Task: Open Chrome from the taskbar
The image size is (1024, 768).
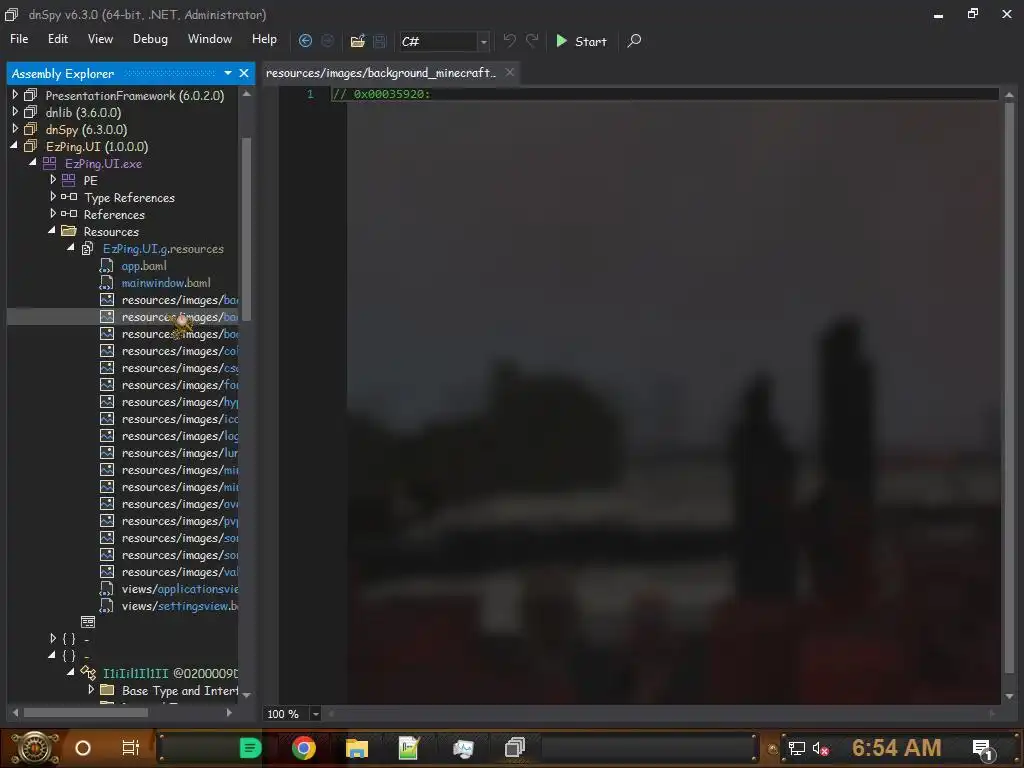Action: 304,748
